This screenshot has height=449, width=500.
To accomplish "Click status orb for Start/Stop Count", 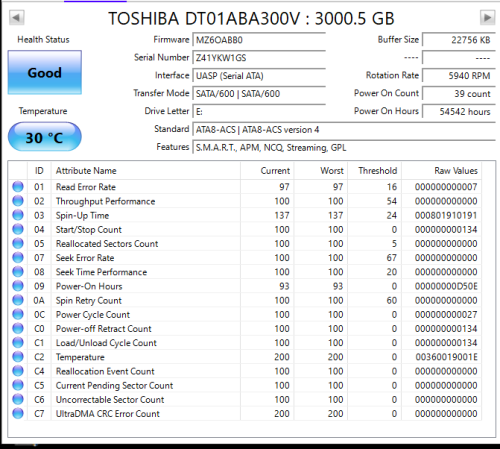I will [18, 229].
